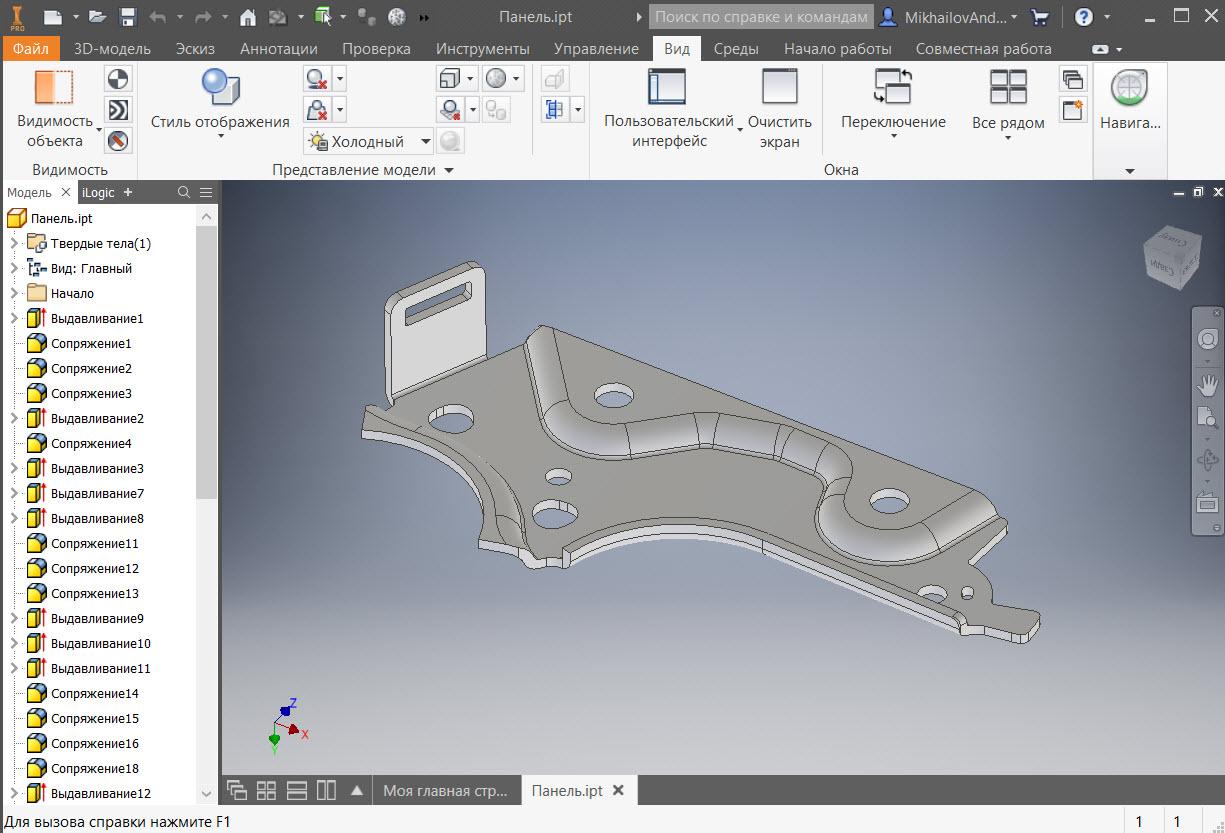Click the ViewCube in the viewport
Image resolution: width=1225 pixels, height=833 pixels.
(x=1171, y=256)
